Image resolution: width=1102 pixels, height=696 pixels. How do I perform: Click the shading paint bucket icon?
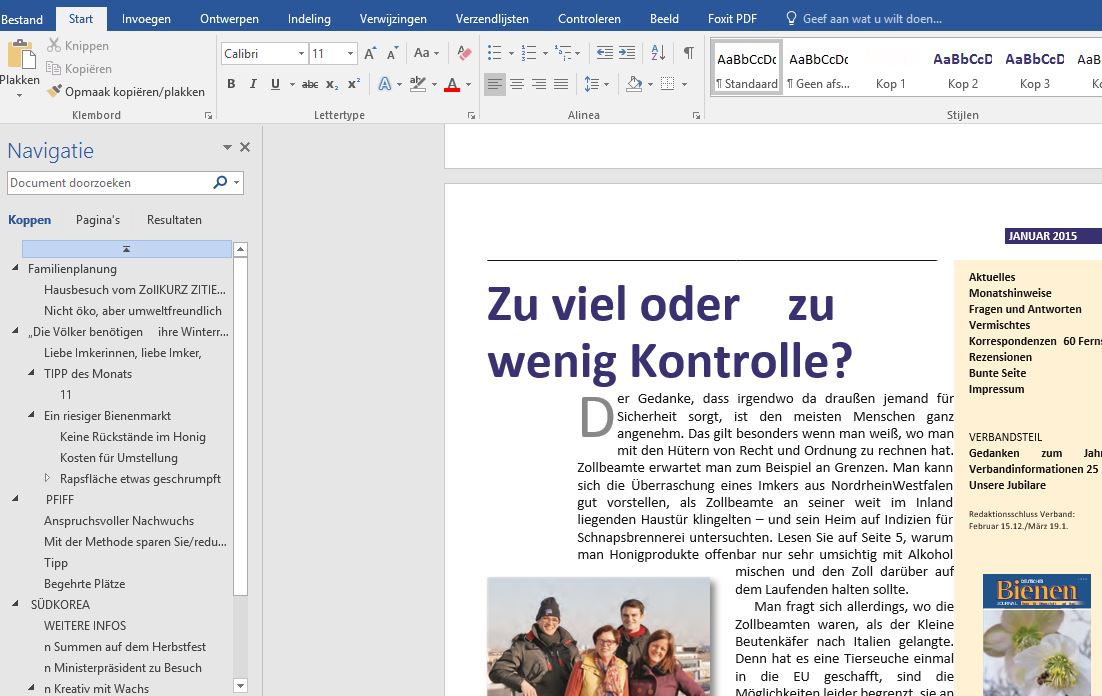coord(634,84)
